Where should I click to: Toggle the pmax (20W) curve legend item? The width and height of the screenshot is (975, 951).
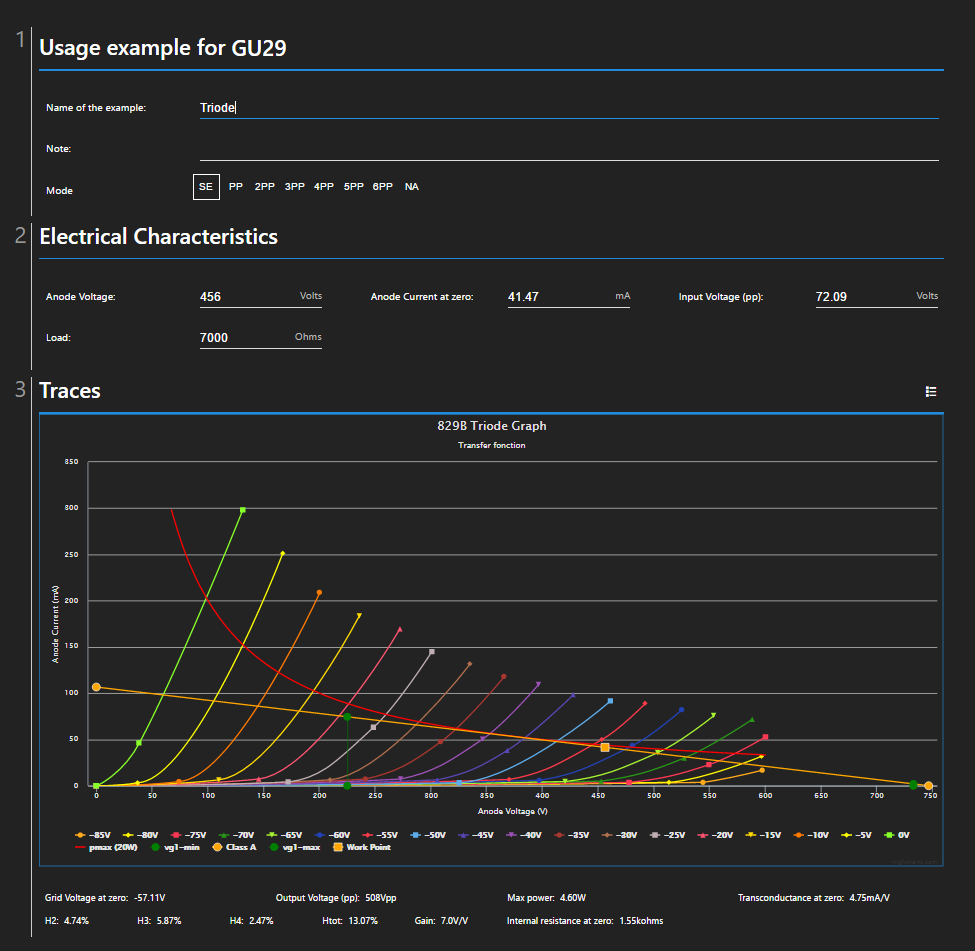pos(106,847)
